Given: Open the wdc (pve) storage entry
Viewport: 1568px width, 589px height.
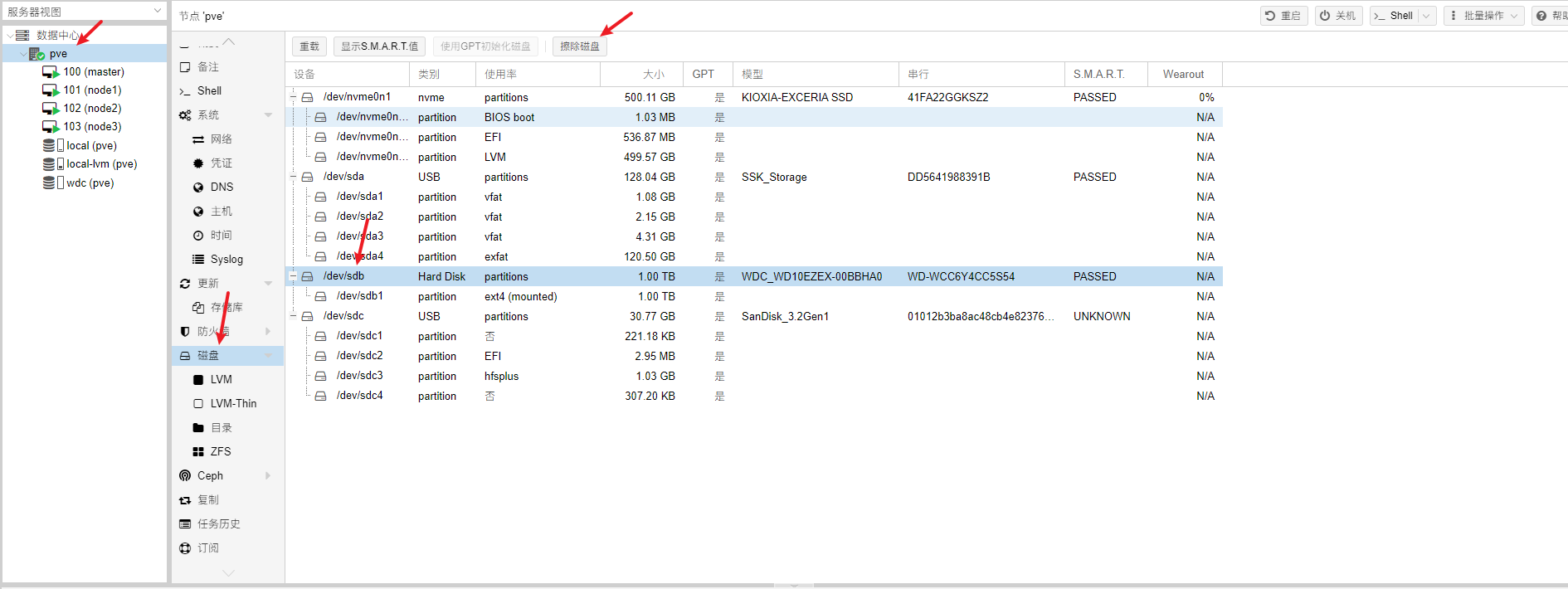Looking at the screenshot, I should point(90,183).
